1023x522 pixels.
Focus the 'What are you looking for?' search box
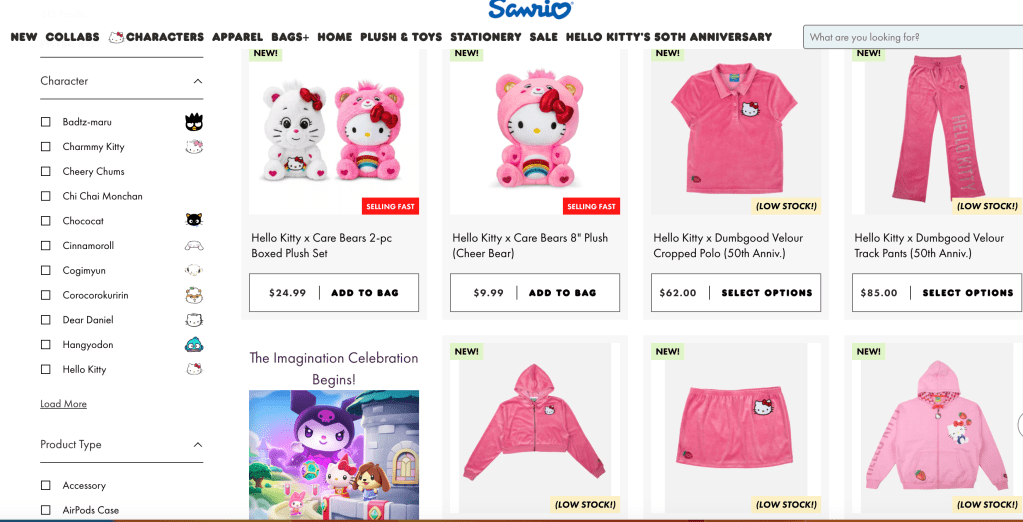[913, 37]
